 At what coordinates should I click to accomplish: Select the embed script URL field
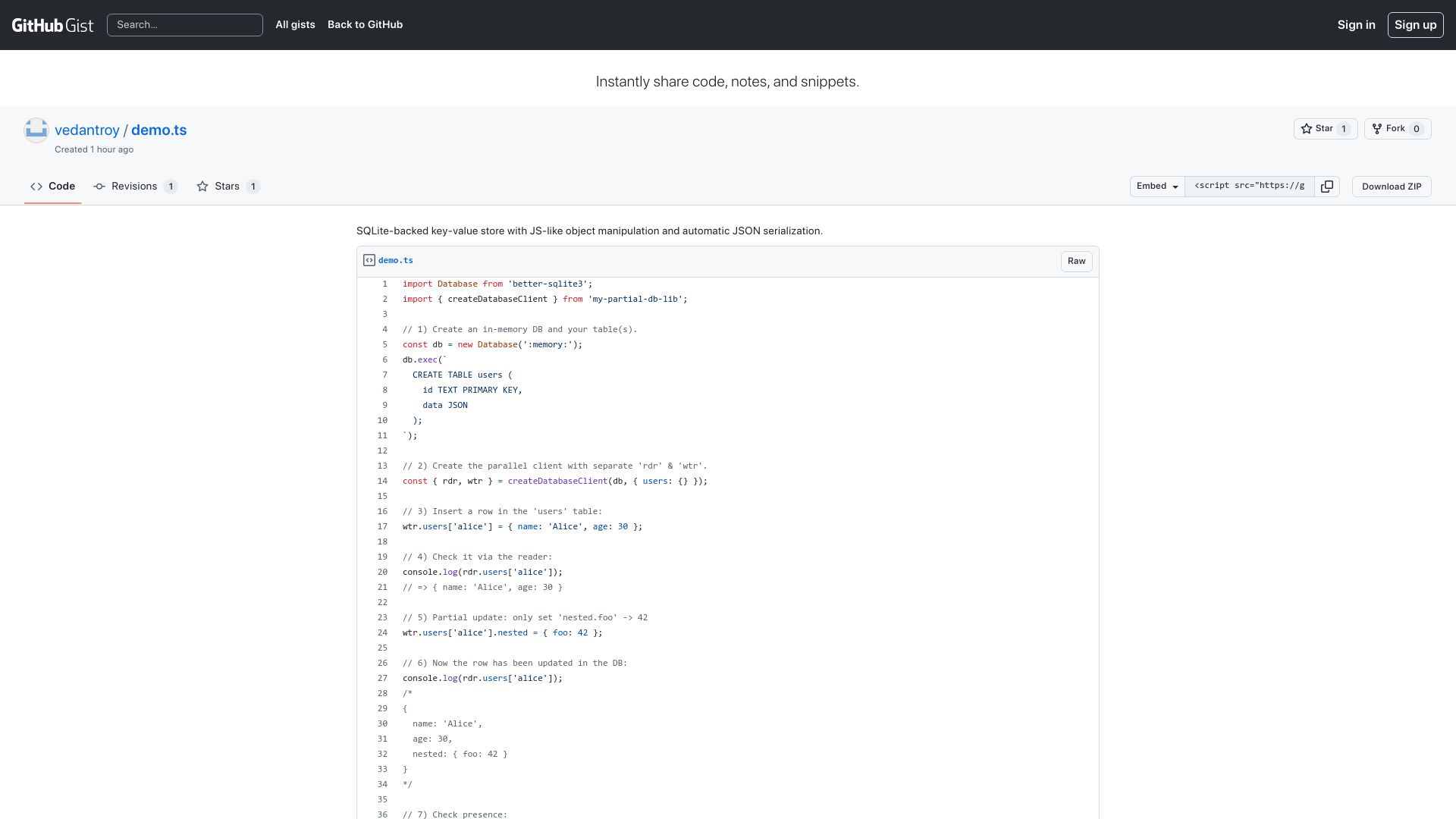pos(1249,187)
